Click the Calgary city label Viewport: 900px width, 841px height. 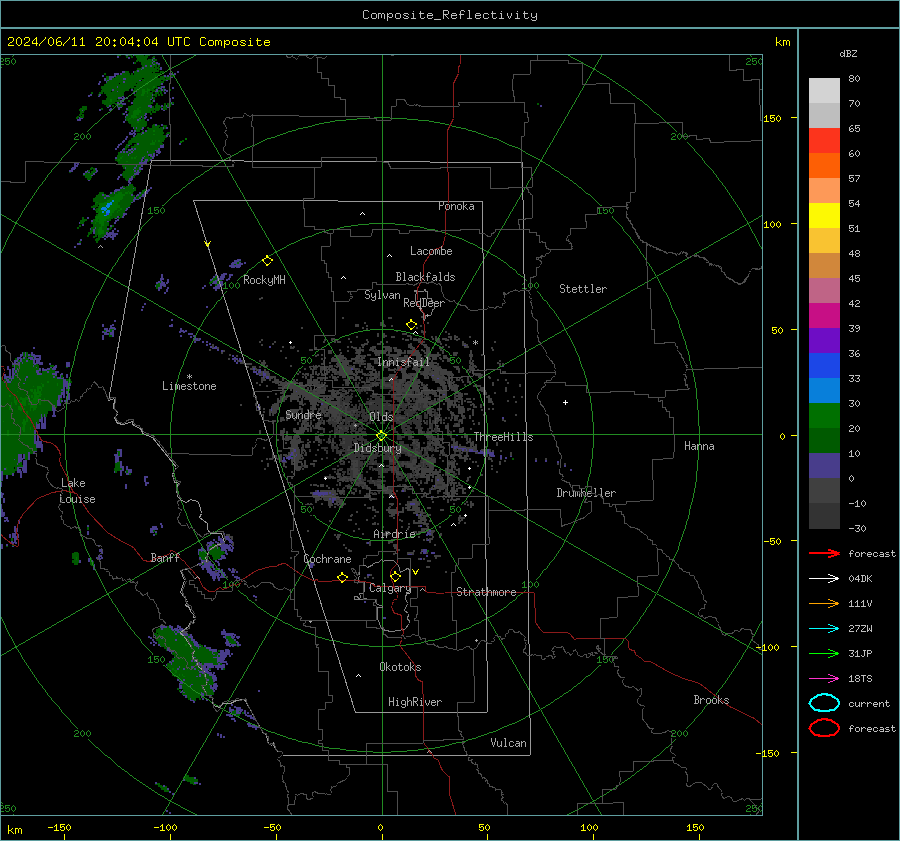point(390,588)
